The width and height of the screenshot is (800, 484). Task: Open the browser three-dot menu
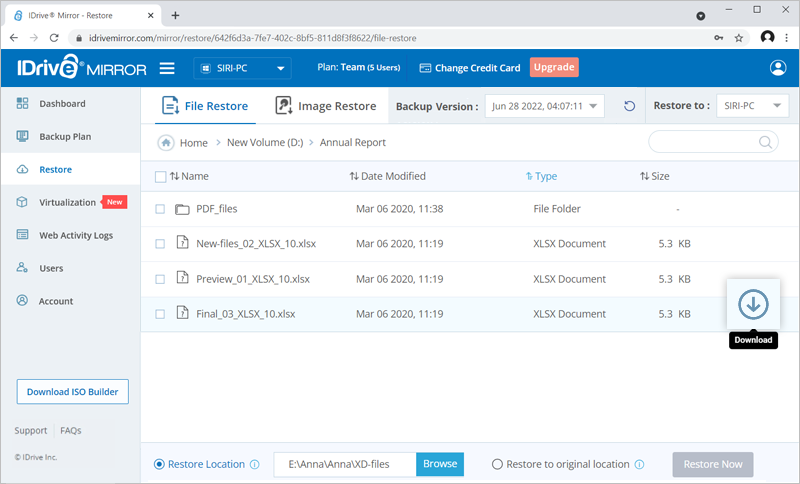(786, 38)
